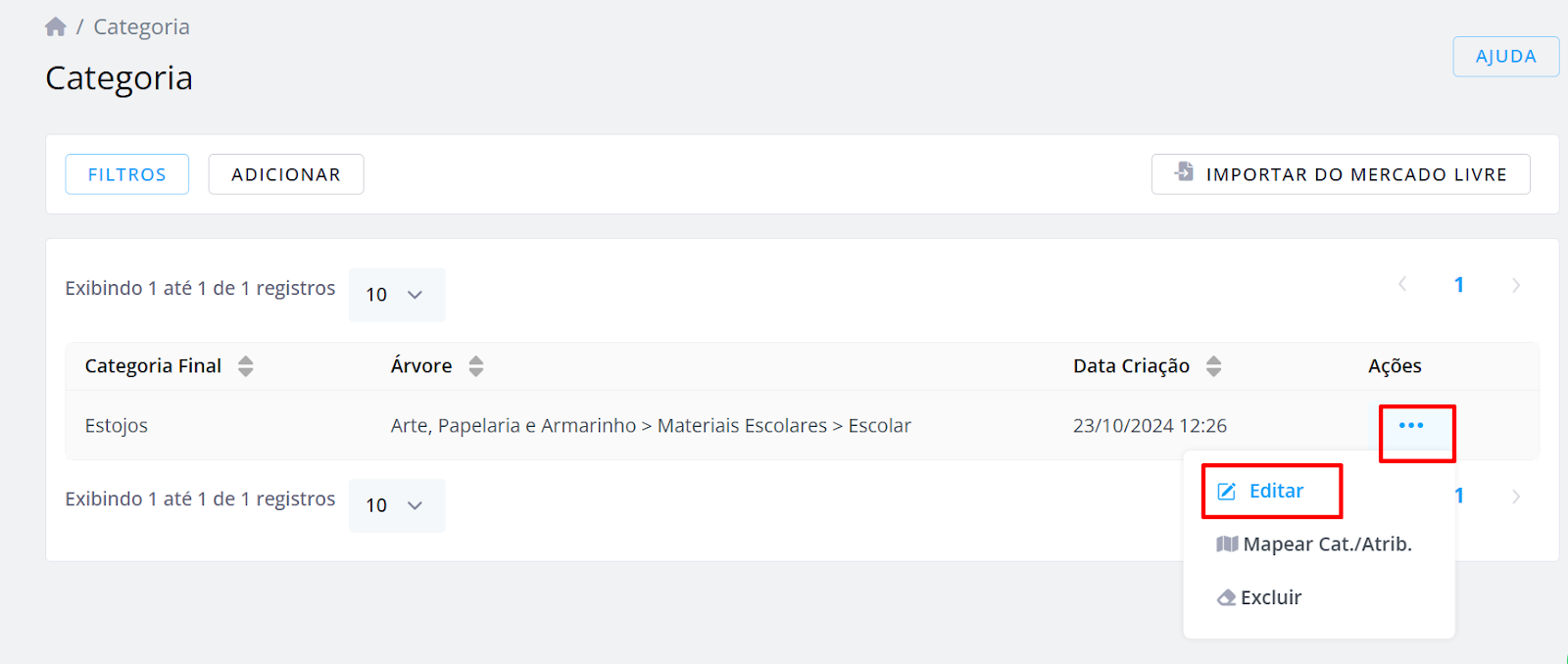Viewport: 1568px width, 664px height.
Task: Open the FILTROS panel
Action: coord(127,174)
